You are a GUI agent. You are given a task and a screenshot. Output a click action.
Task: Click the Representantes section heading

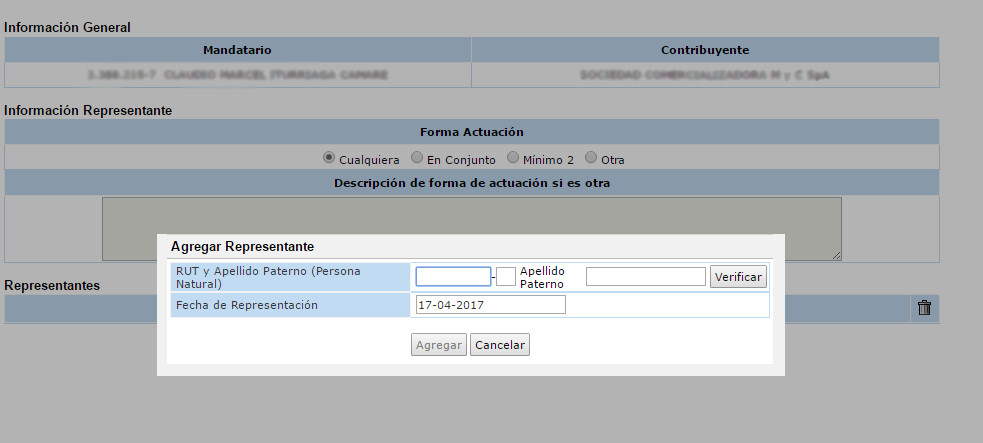click(52, 285)
